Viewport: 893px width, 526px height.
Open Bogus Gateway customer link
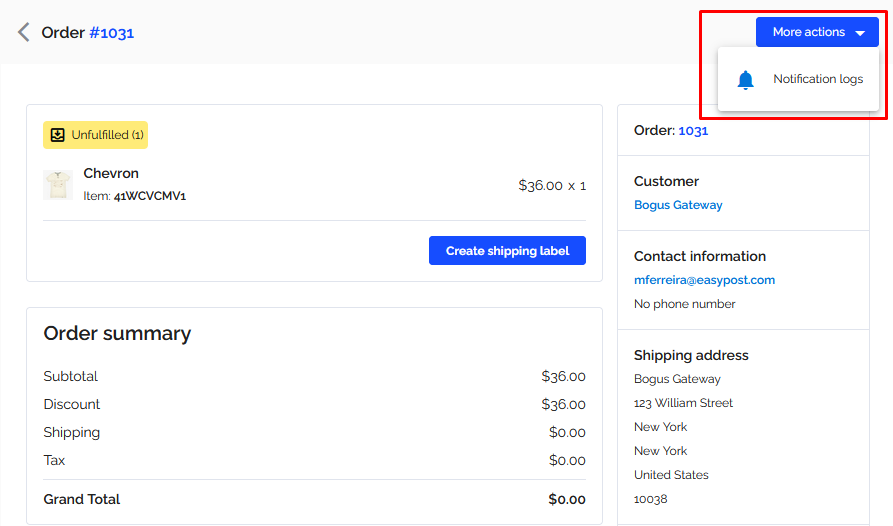[678, 205]
